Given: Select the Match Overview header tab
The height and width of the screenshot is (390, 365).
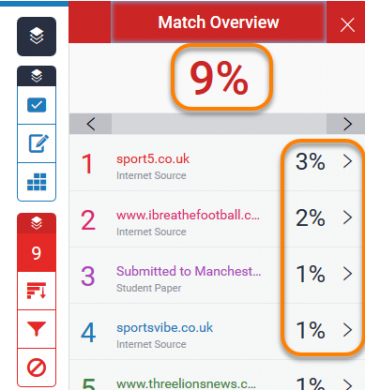Looking at the screenshot, I should click(x=218, y=22).
